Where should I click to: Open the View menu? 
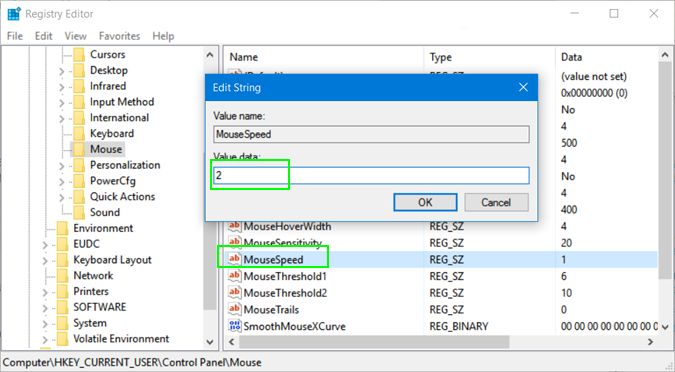[75, 36]
